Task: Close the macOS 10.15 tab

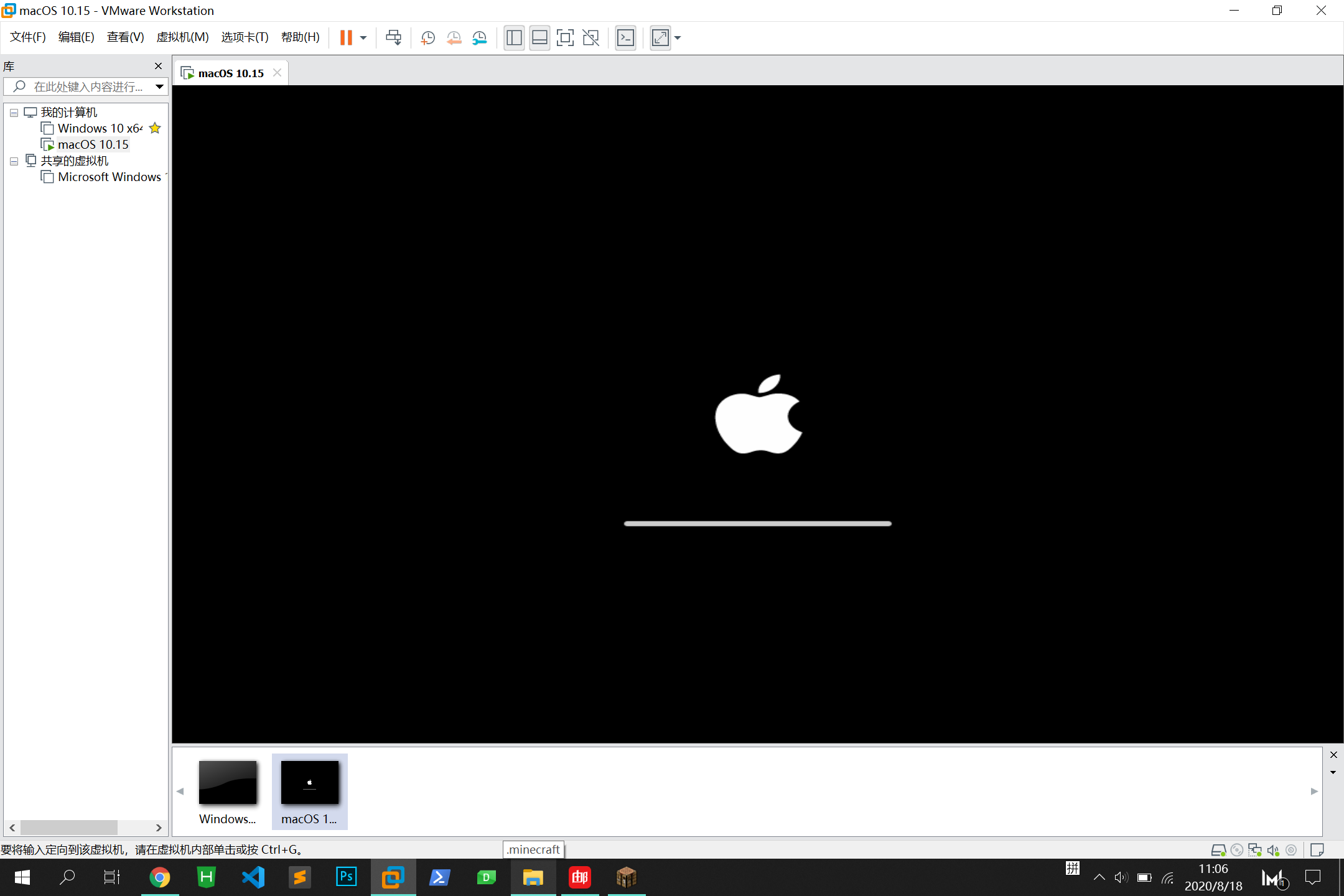Action: [278, 73]
